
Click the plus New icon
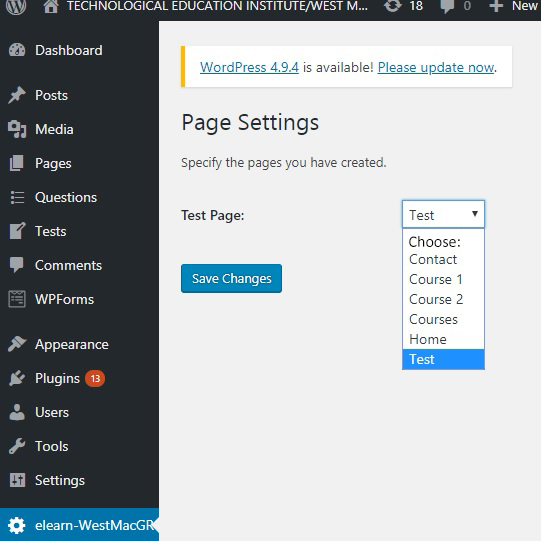(x=496, y=6)
